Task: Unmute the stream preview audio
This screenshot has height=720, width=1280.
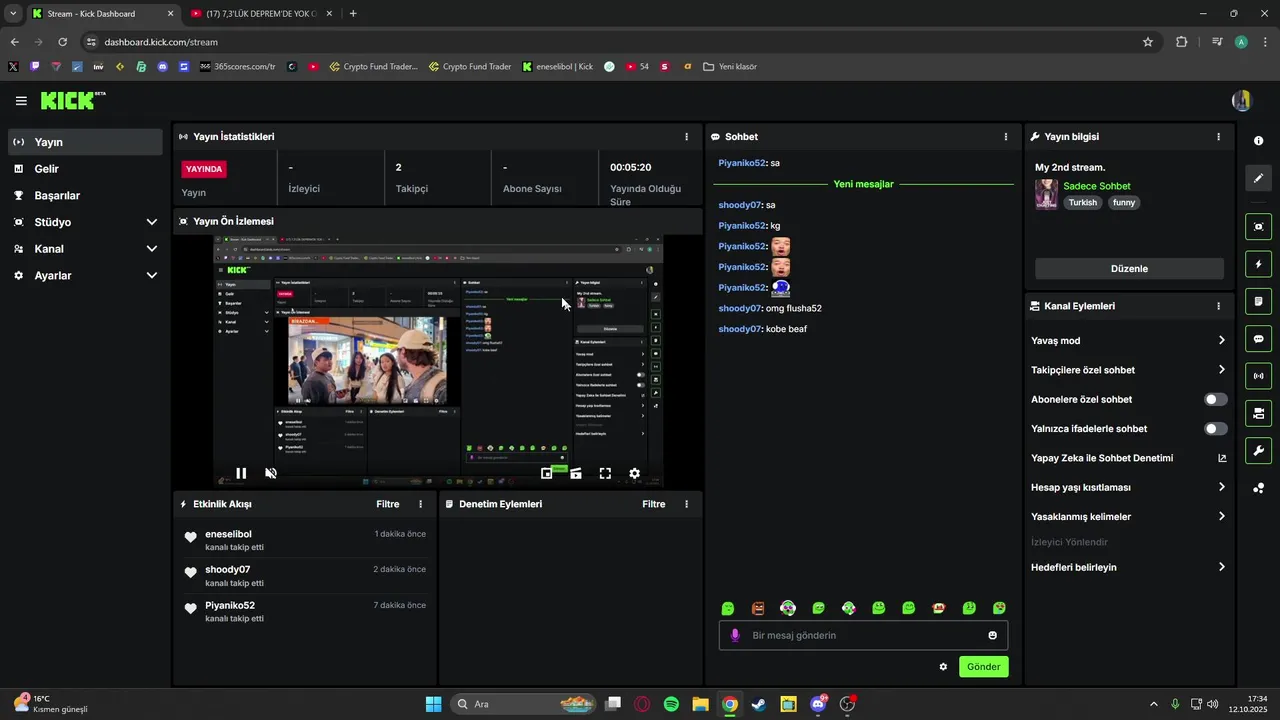Action: (270, 473)
